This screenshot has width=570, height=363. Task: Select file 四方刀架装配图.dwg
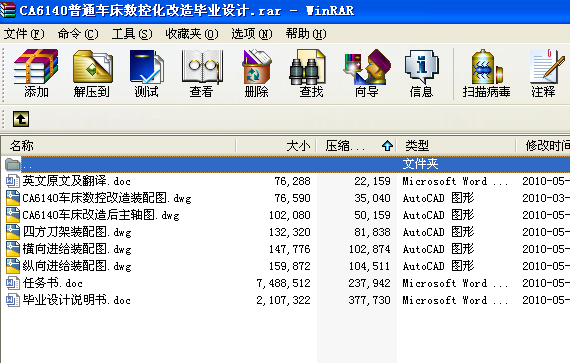point(77,232)
